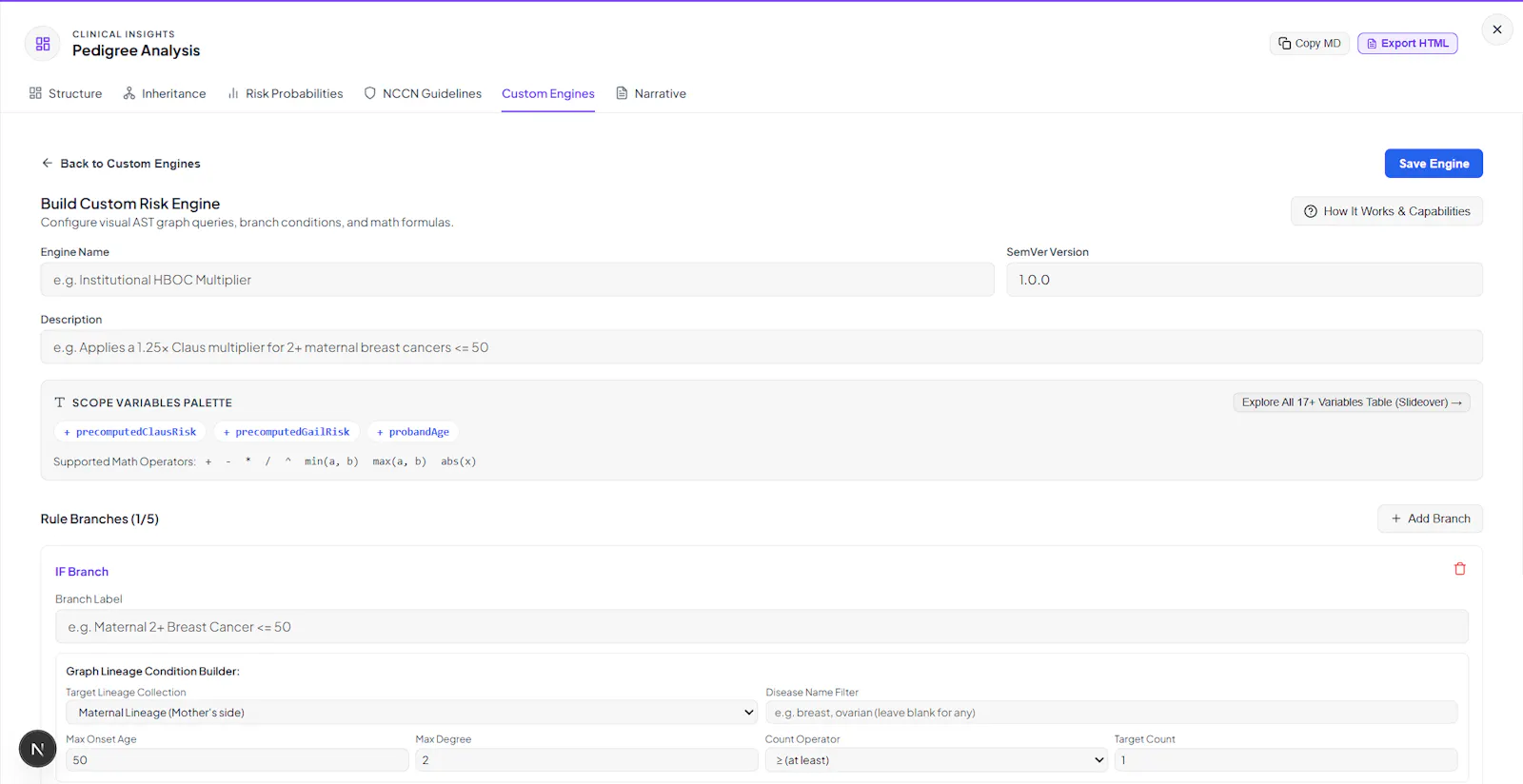Edit the Max Onset Age field
This screenshot has width=1523, height=784.
click(237, 760)
